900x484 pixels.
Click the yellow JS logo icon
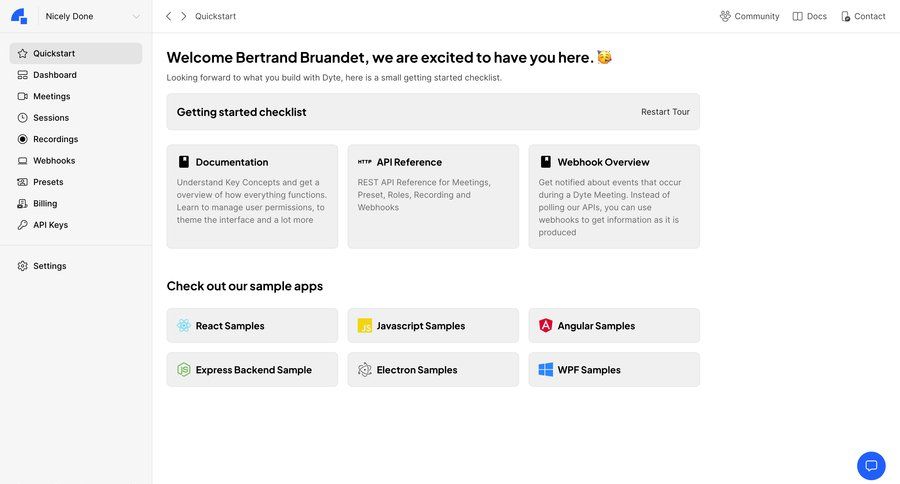pyautogui.click(x=364, y=326)
